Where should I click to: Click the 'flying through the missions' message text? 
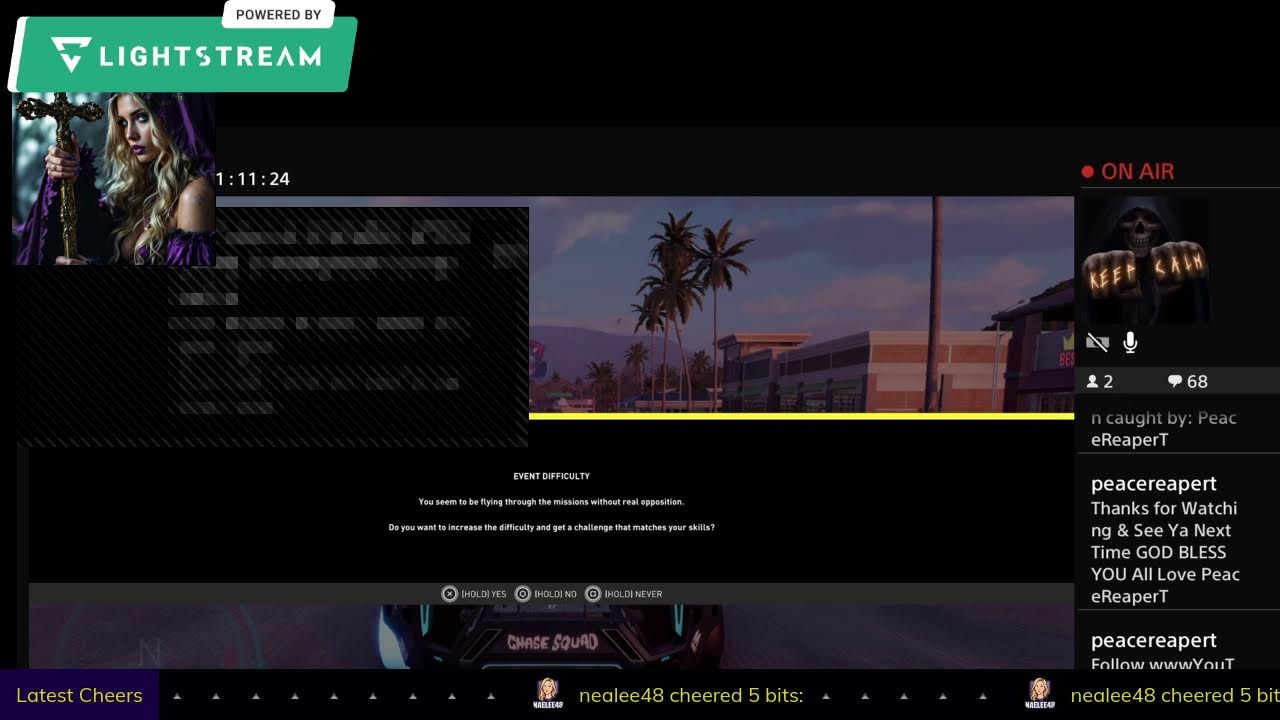pyautogui.click(x=551, y=502)
